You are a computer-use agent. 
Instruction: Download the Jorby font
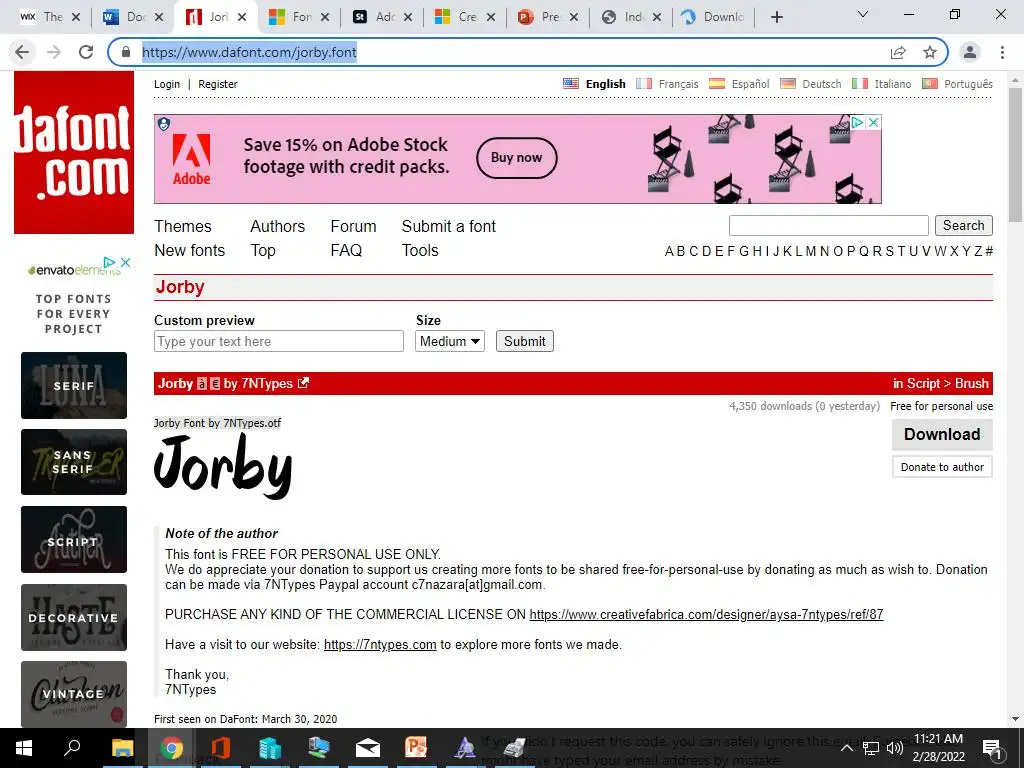coord(942,434)
